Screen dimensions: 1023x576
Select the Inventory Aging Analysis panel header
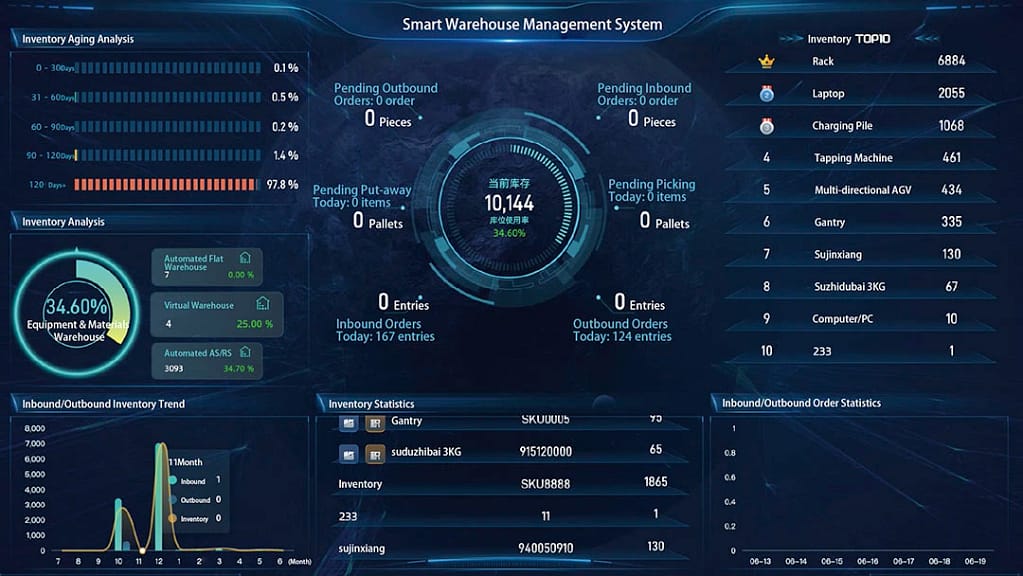(78, 39)
